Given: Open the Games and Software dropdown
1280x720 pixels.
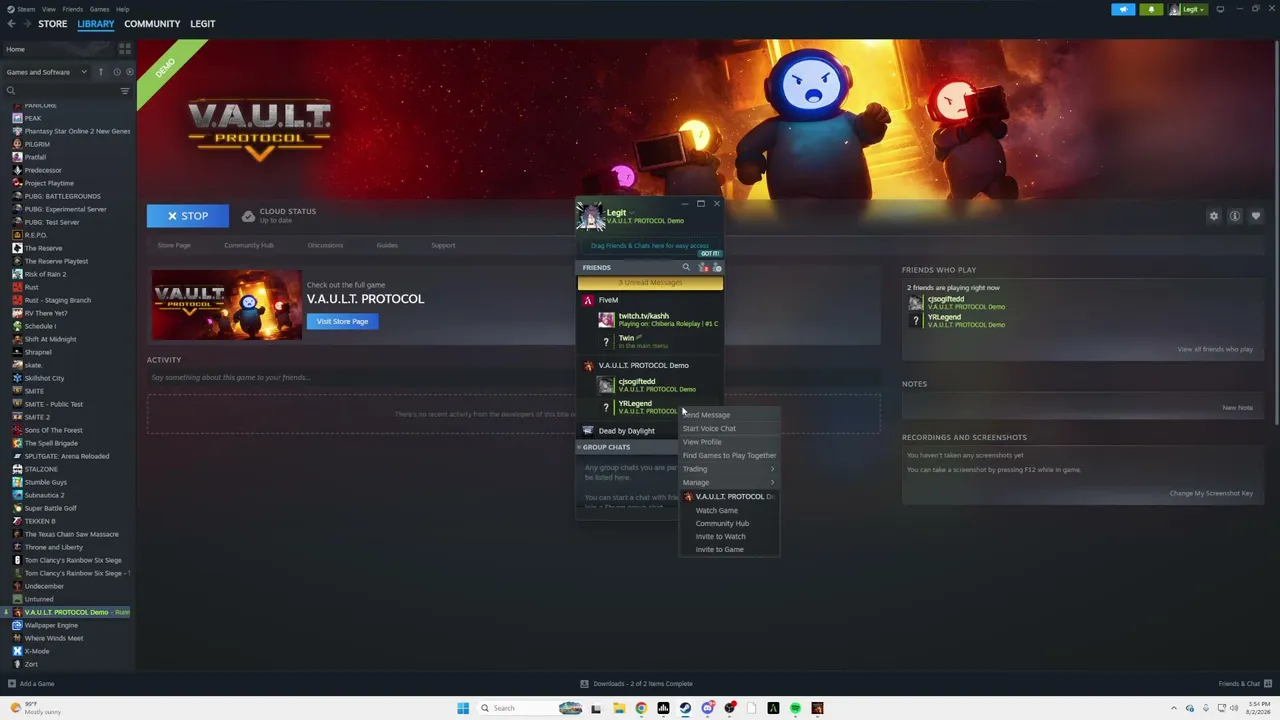Looking at the screenshot, I should [46, 72].
